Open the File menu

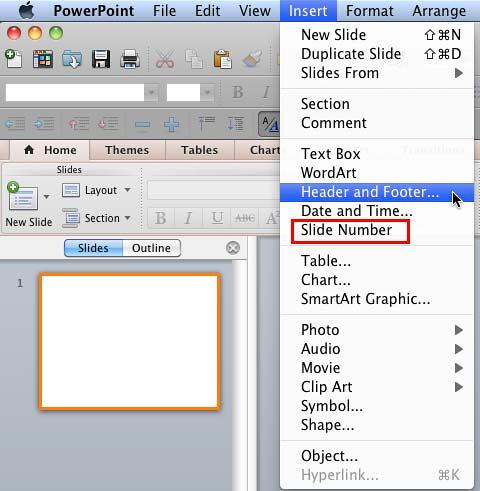(x=164, y=11)
